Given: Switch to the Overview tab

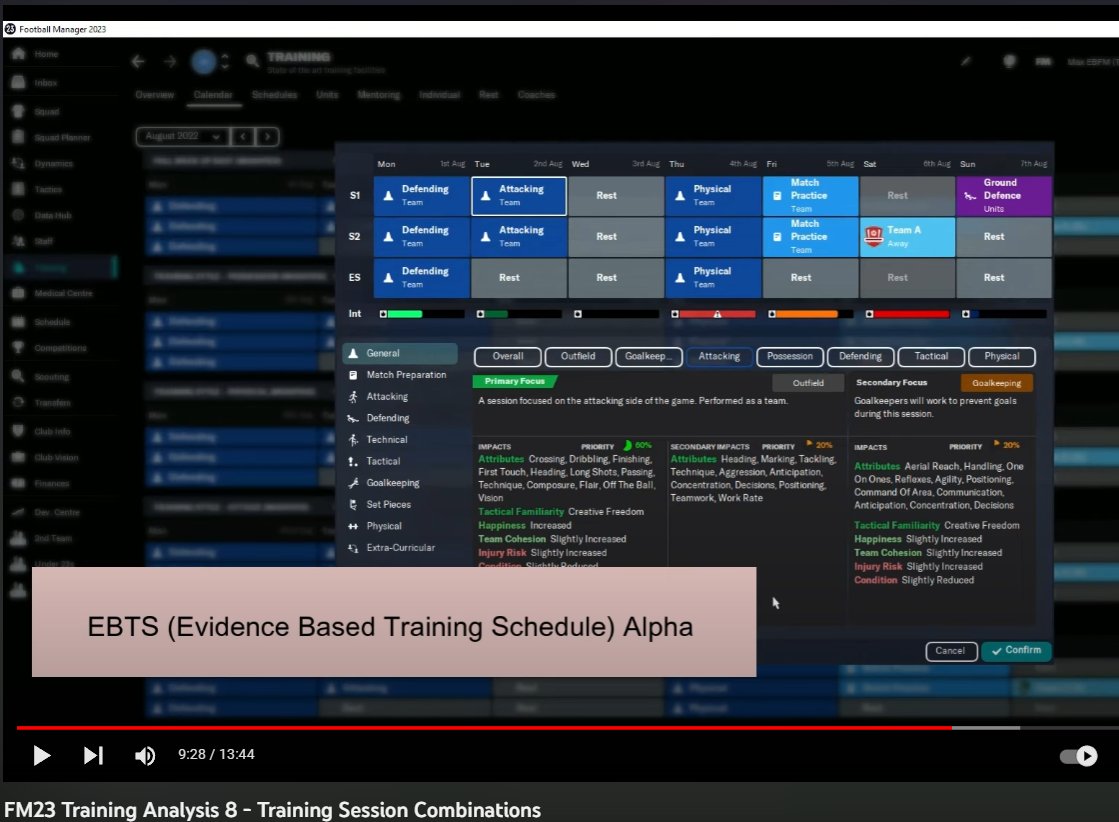Looking at the screenshot, I should [155, 95].
